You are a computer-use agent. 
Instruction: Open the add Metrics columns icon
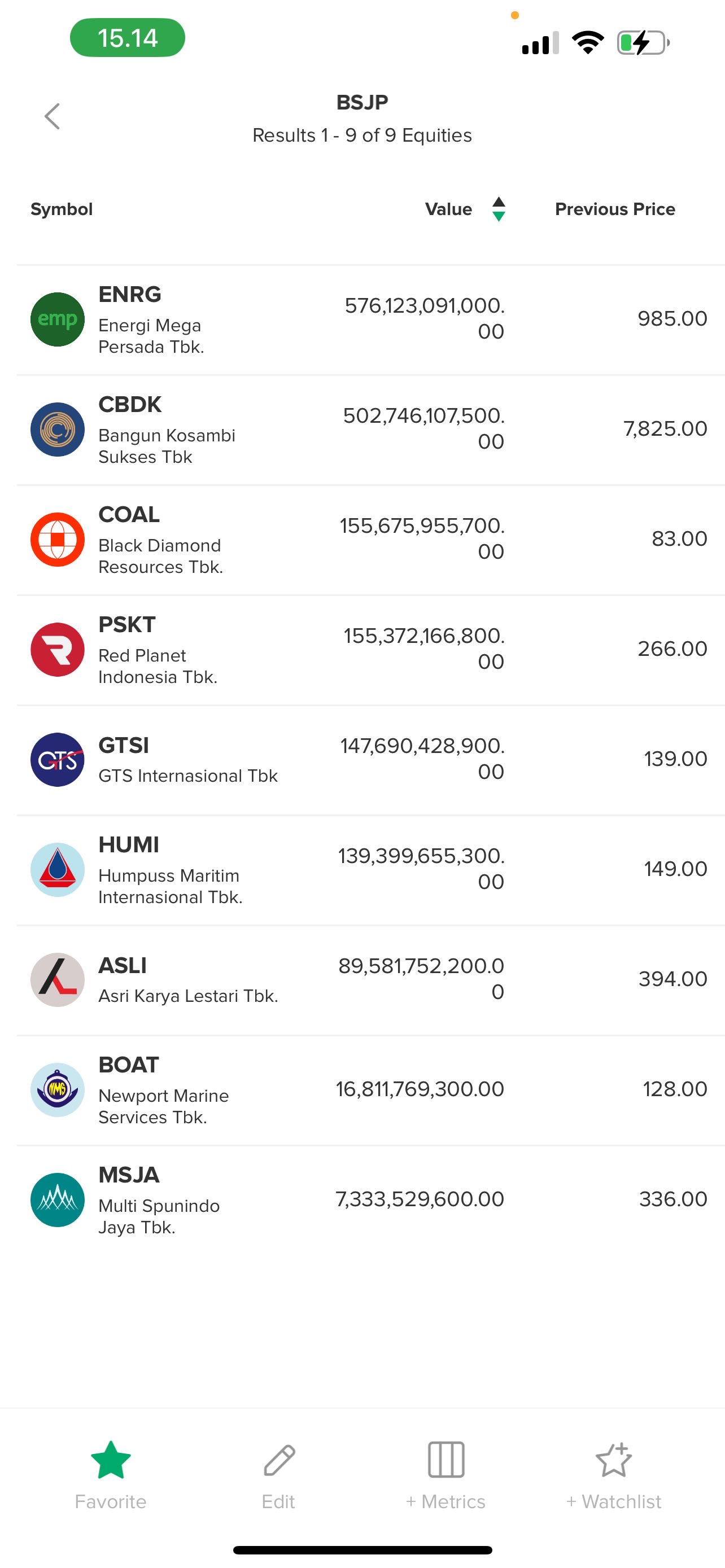[446, 1460]
